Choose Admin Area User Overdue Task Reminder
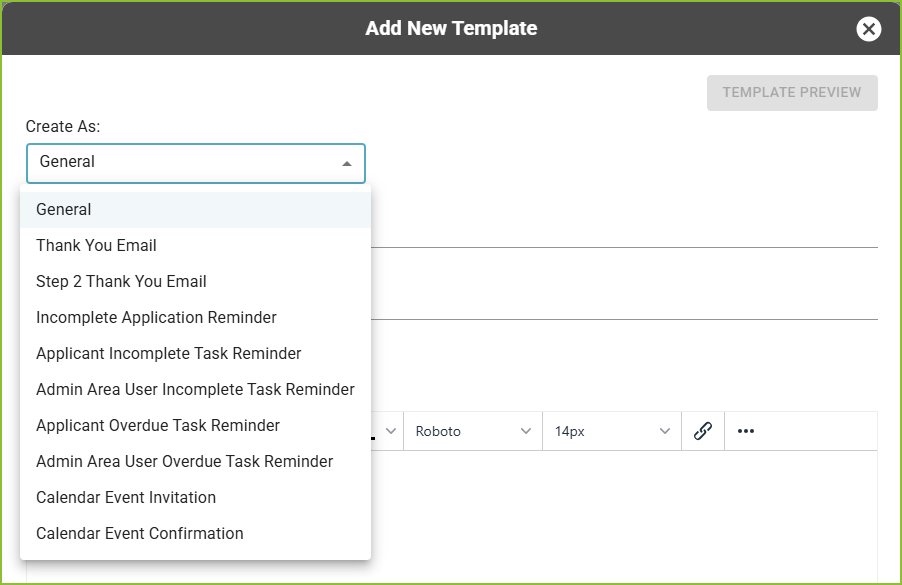 [184, 462]
